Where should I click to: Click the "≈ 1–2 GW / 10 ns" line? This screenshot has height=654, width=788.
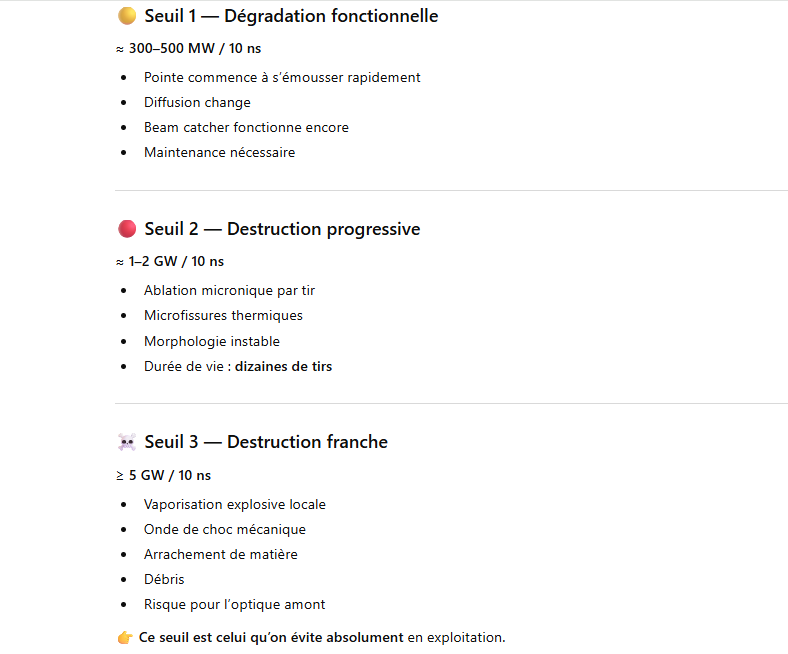point(169,261)
